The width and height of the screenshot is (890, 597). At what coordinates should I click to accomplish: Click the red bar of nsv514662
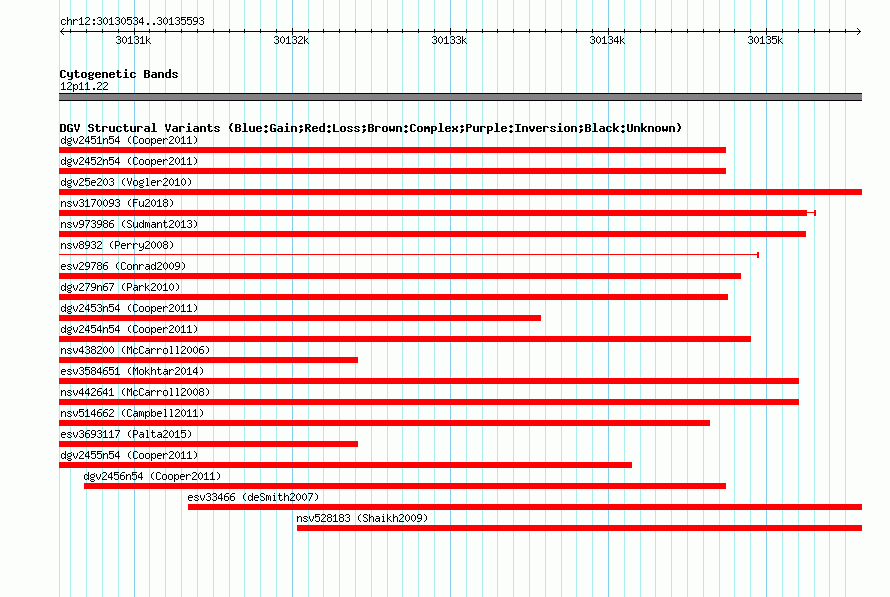tap(384, 423)
